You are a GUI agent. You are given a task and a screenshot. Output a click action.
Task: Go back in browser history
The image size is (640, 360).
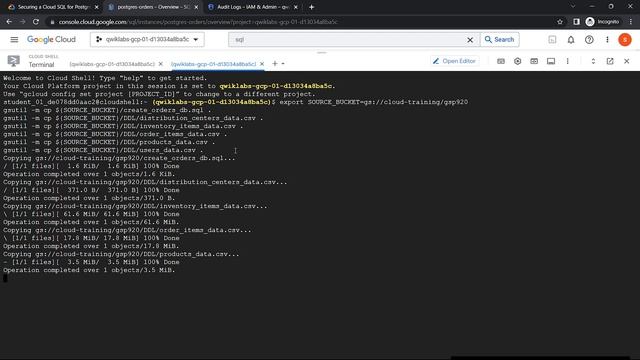(x=9, y=22)
